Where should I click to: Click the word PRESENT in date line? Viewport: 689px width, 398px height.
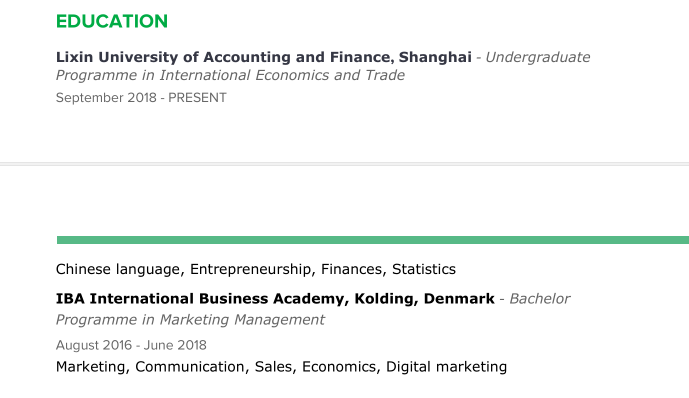[x=197, y=98]
